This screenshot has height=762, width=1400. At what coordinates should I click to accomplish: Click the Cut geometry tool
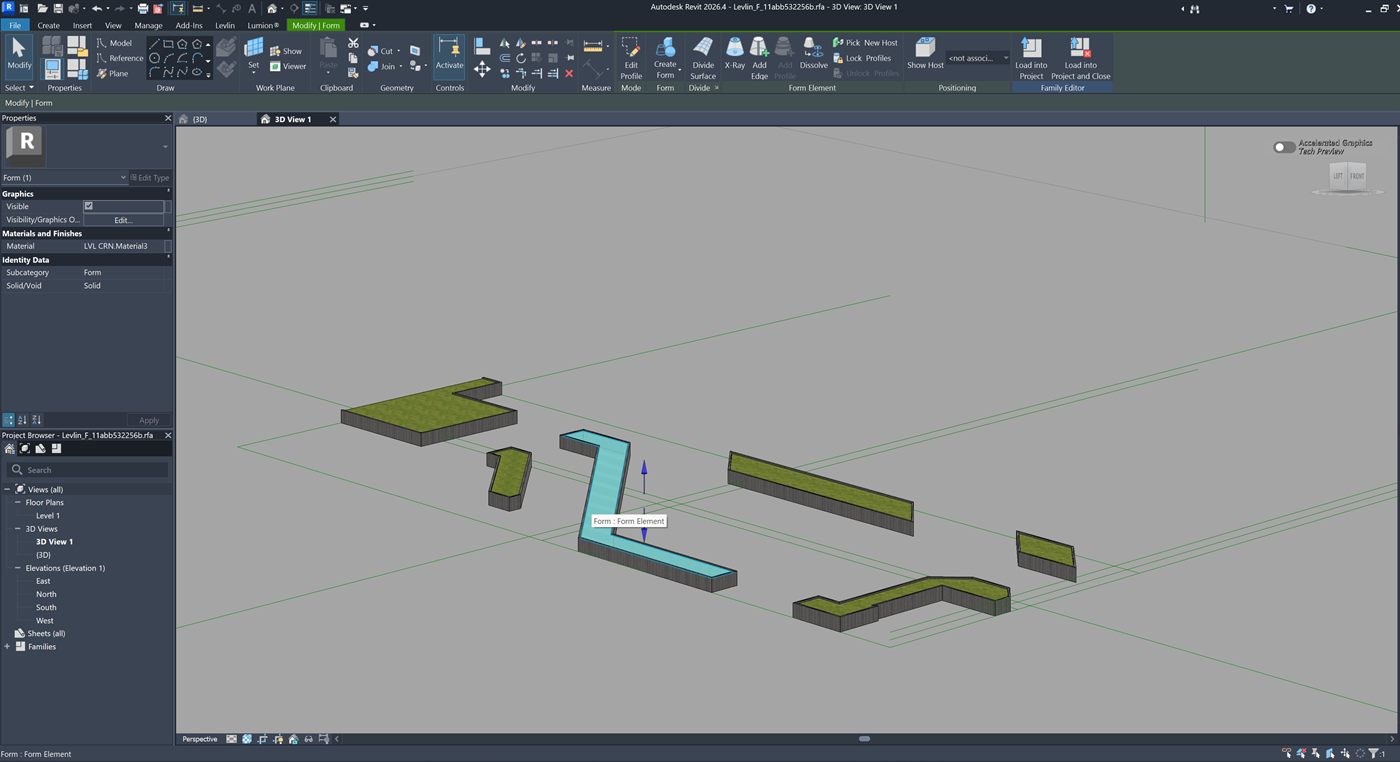click(383, 51)
